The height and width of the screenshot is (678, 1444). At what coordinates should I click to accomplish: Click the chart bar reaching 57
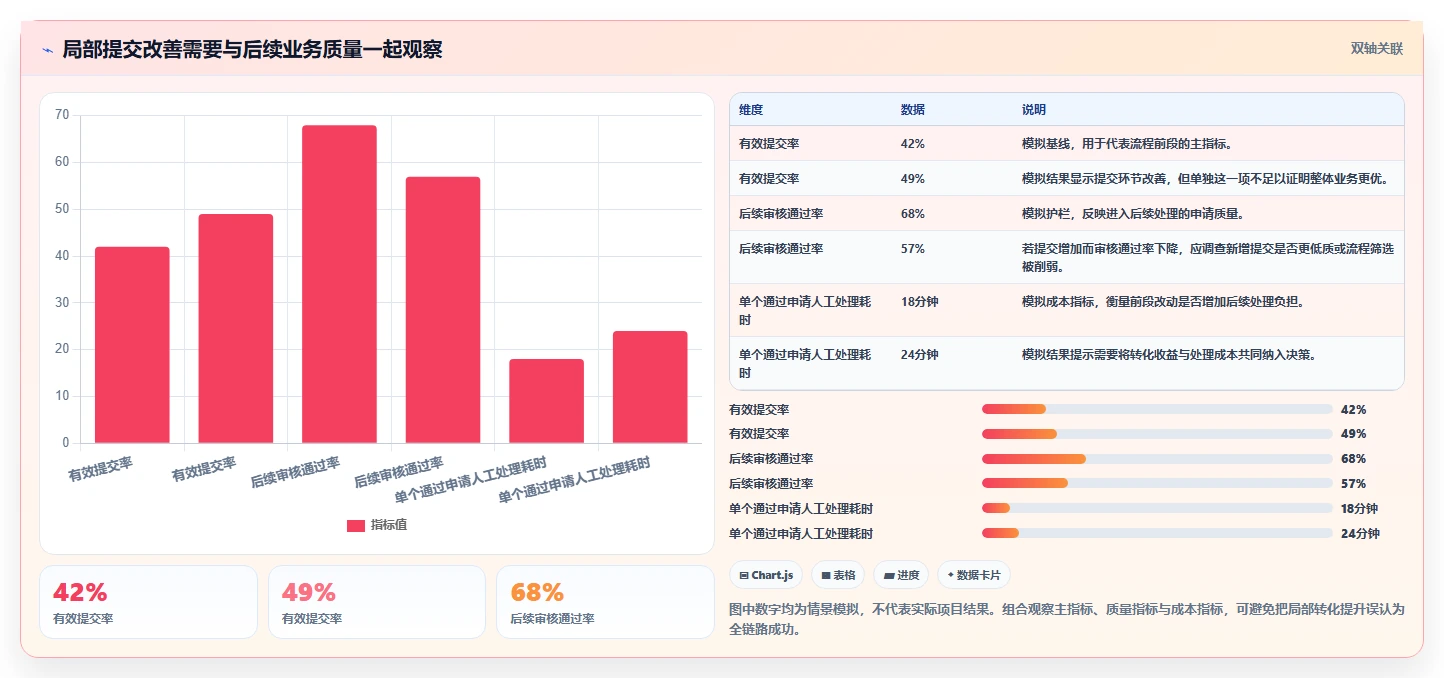pyautogui.click(x=443, y=310)
